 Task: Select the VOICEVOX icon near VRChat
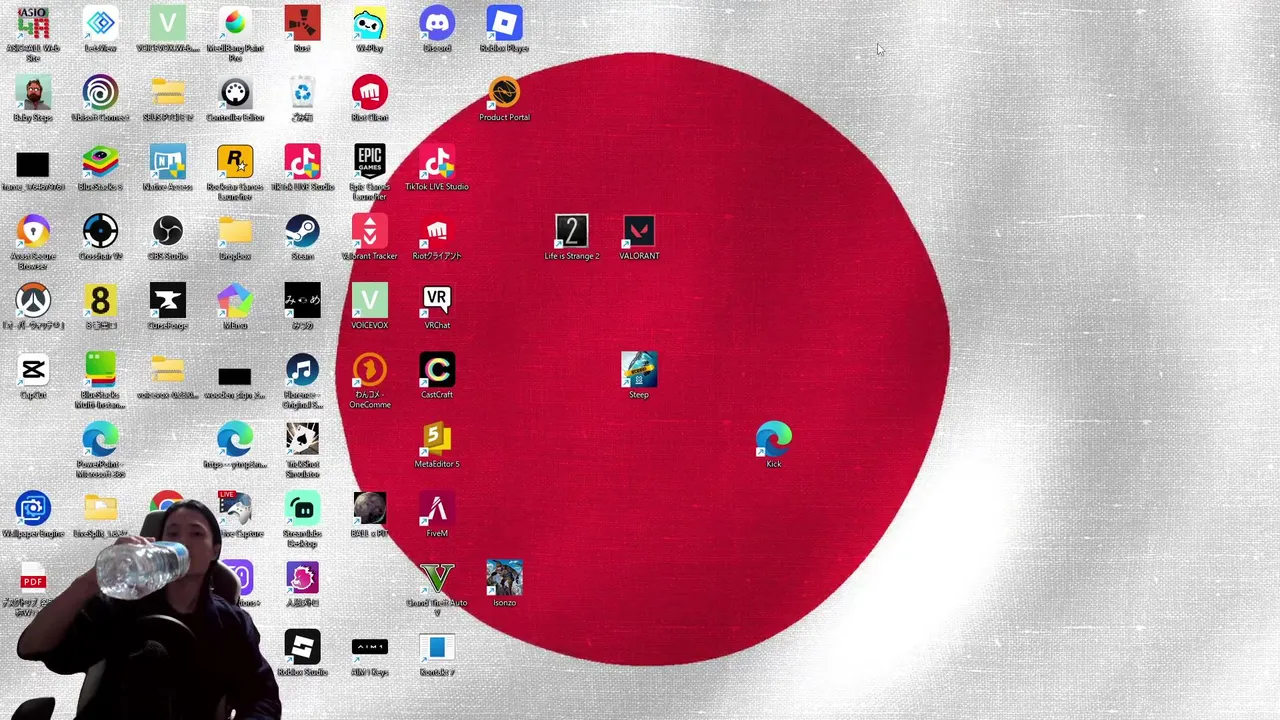pyautogui.click(x=369, y=301)
